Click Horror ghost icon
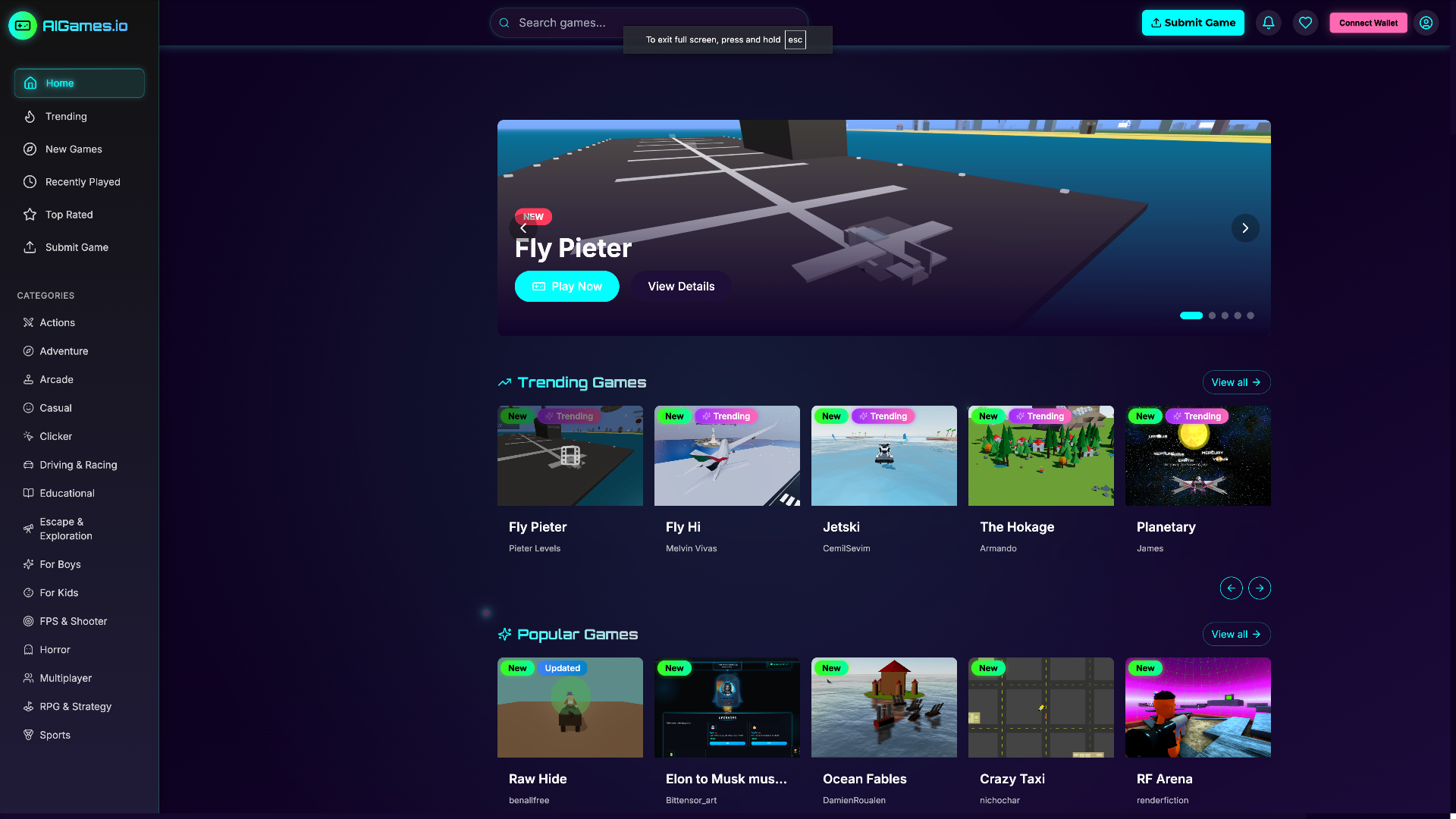 pyautogui.click(x=28, y=649)
